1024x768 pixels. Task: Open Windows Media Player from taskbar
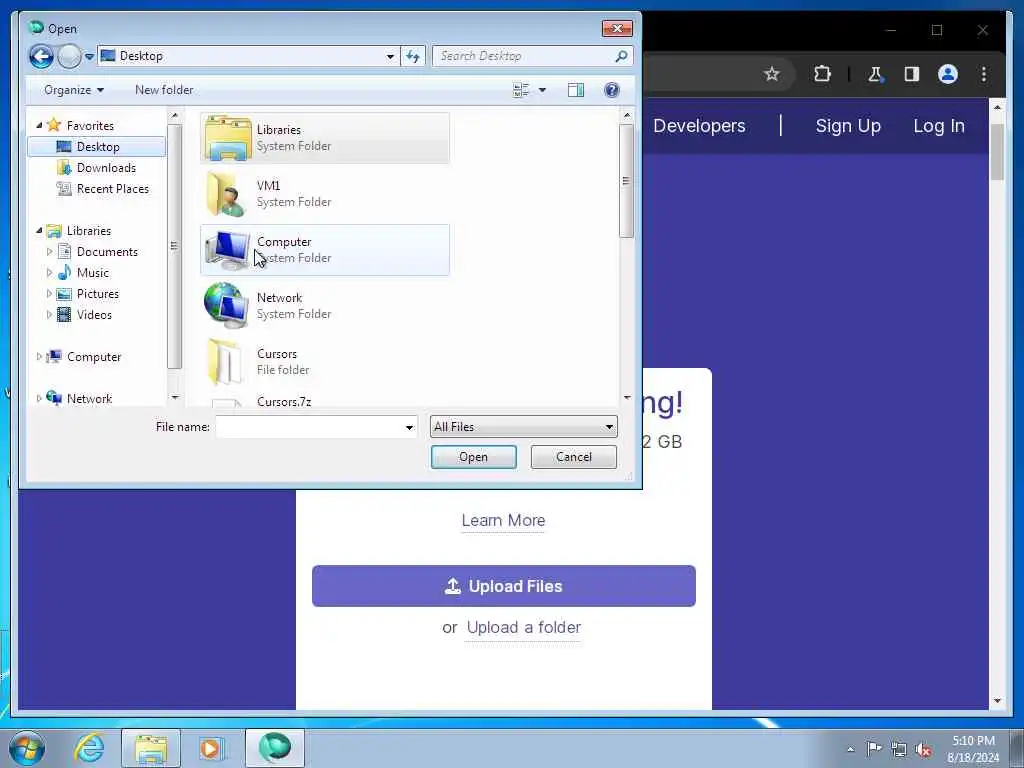212,748
